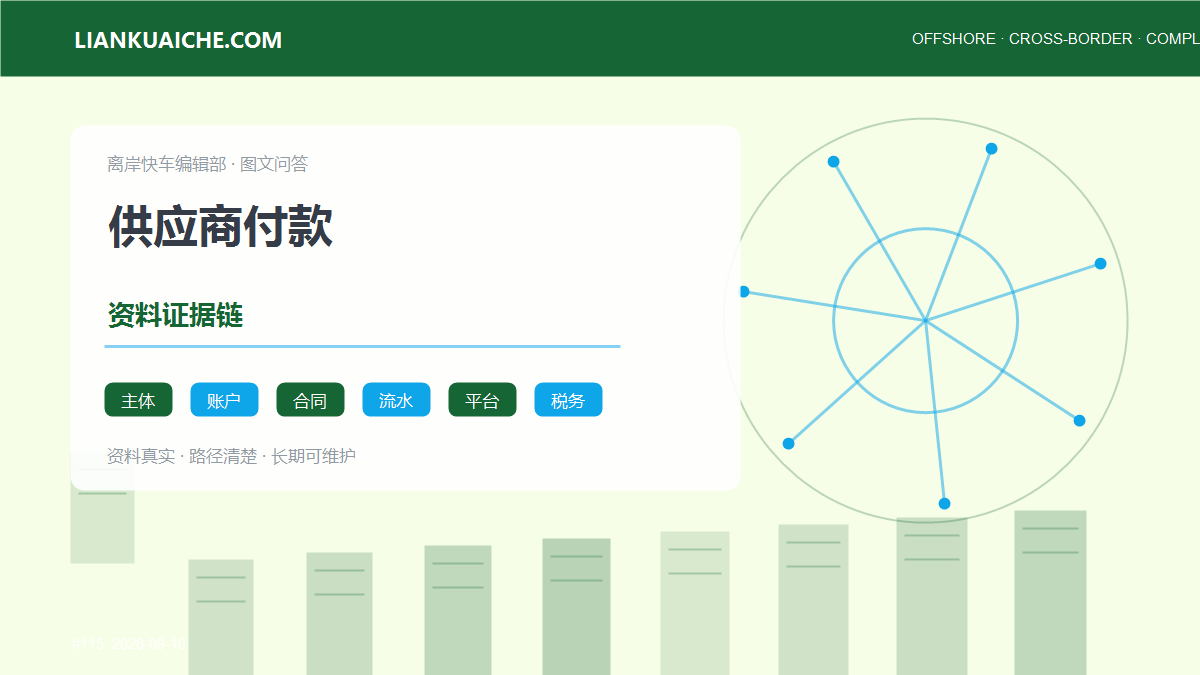This screenshot has width=1200, height=675.
Task: Click the inner blue circle ring
Action: pos(926,229)
